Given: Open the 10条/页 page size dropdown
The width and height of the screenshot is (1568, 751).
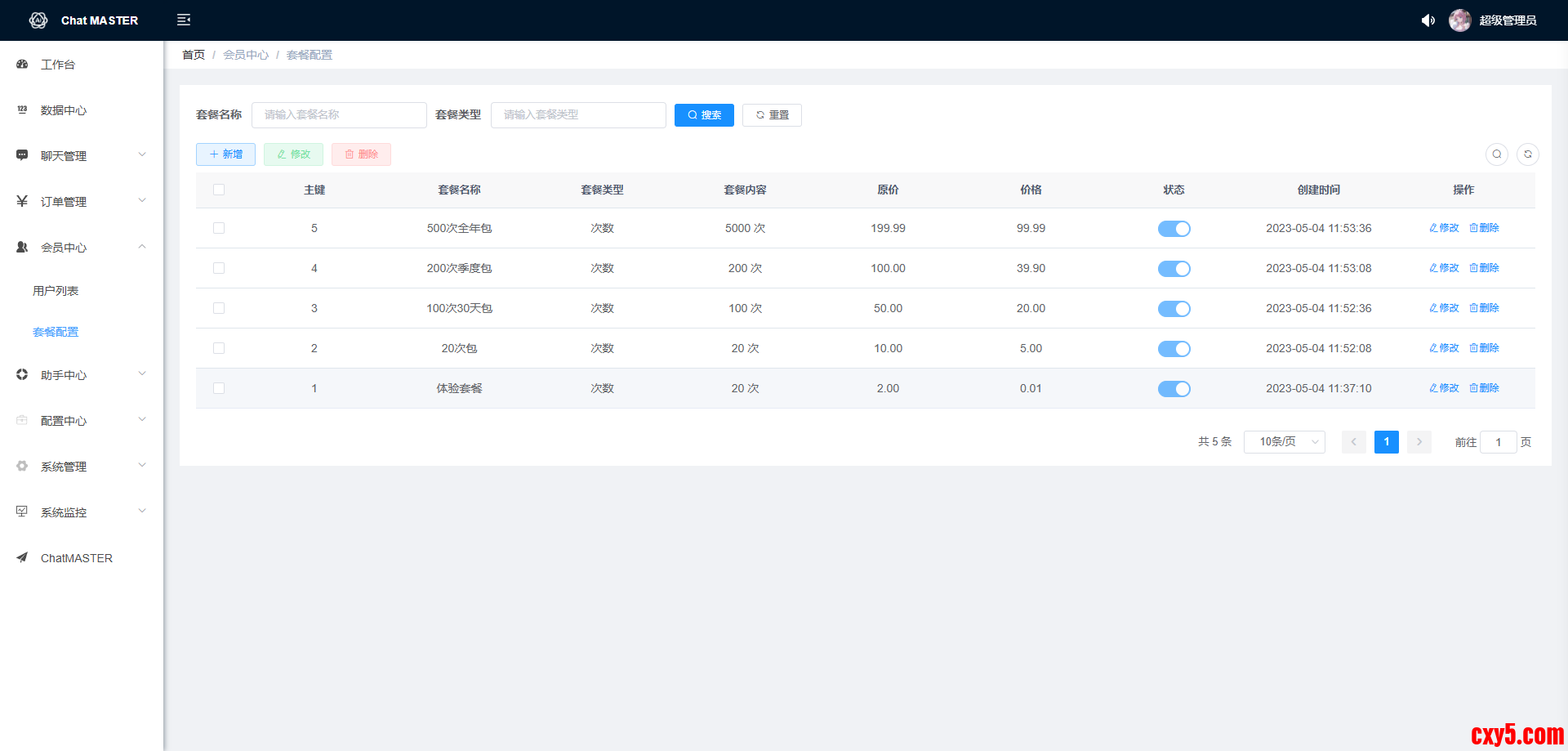Looking at the screenshot, I should (1284, 442).
